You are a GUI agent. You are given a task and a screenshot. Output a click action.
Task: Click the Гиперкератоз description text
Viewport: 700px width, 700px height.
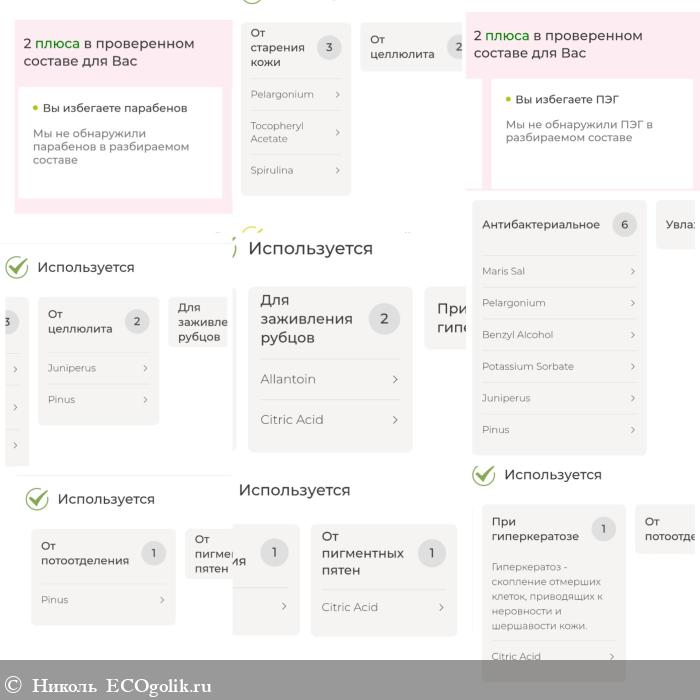547,596
